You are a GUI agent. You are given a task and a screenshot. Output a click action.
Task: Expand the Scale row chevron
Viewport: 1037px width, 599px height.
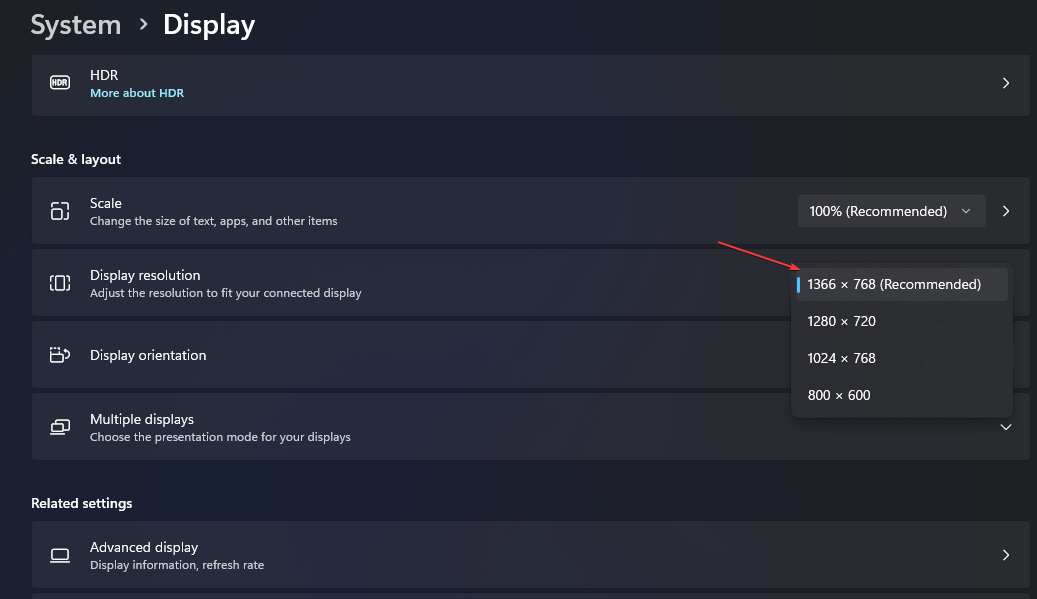point(1006,211)
